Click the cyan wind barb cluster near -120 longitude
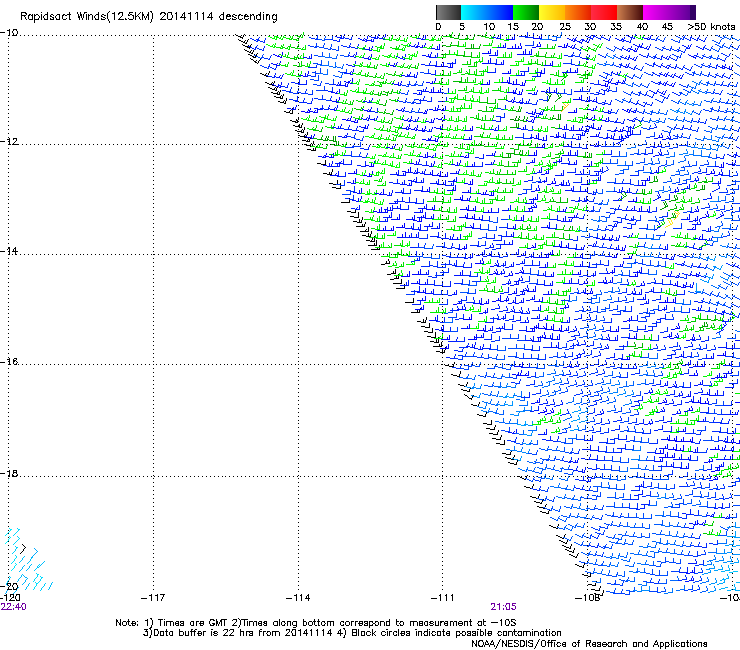Viewport: 740px width, 650px height. (27, 561)
